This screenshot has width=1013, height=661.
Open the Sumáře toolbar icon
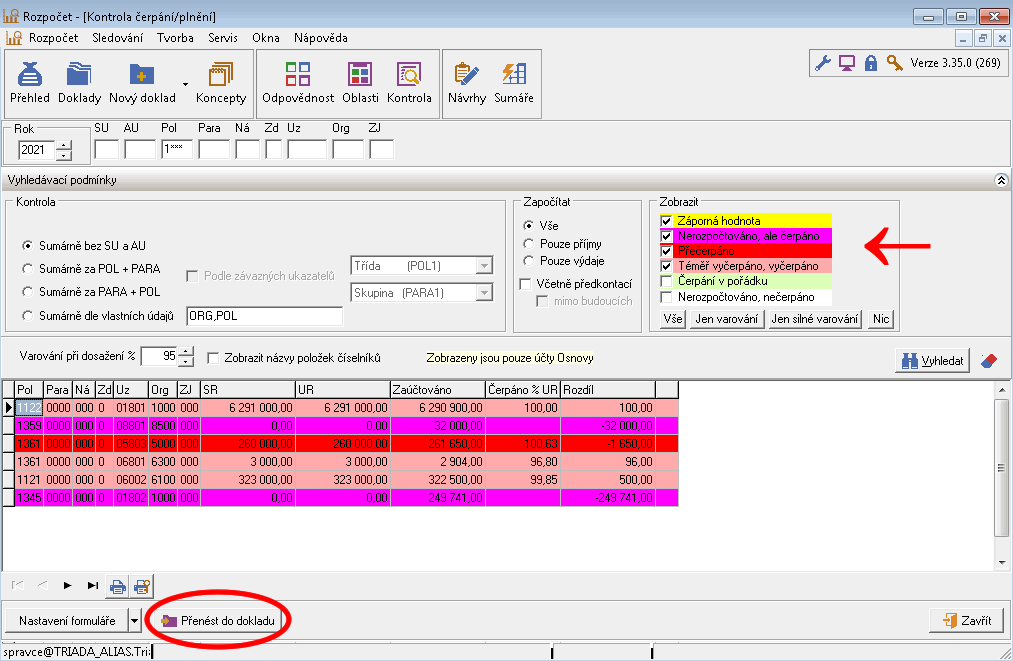point(514,82)
